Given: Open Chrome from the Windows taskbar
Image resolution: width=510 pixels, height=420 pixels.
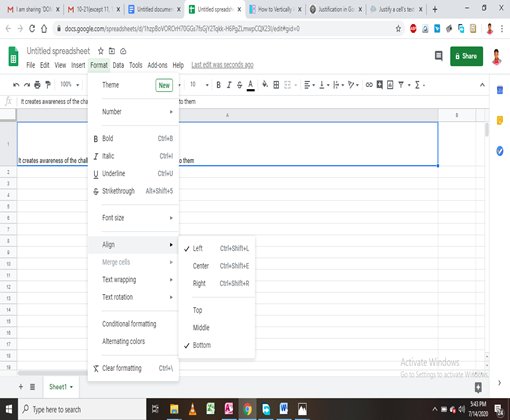Looking at the screenshot, I should 247,409.
